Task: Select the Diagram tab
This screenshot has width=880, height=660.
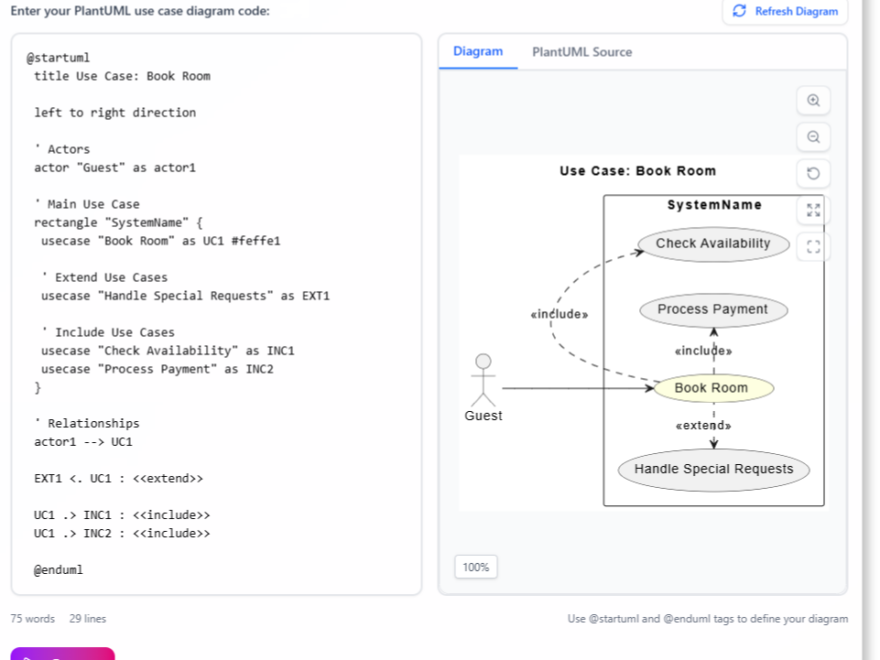Action: [478, 52]
